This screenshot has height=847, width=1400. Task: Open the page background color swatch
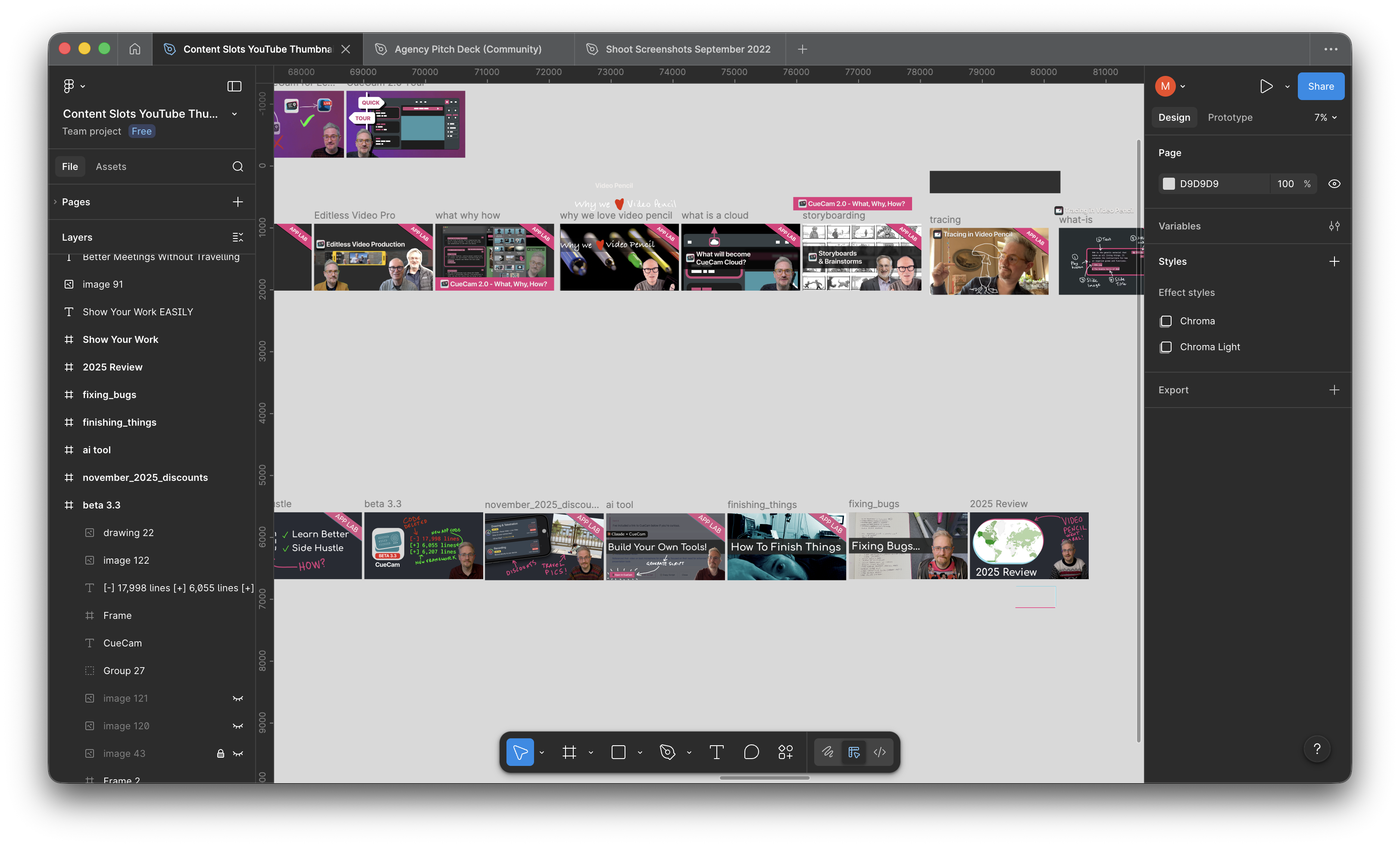(1169, 183)
